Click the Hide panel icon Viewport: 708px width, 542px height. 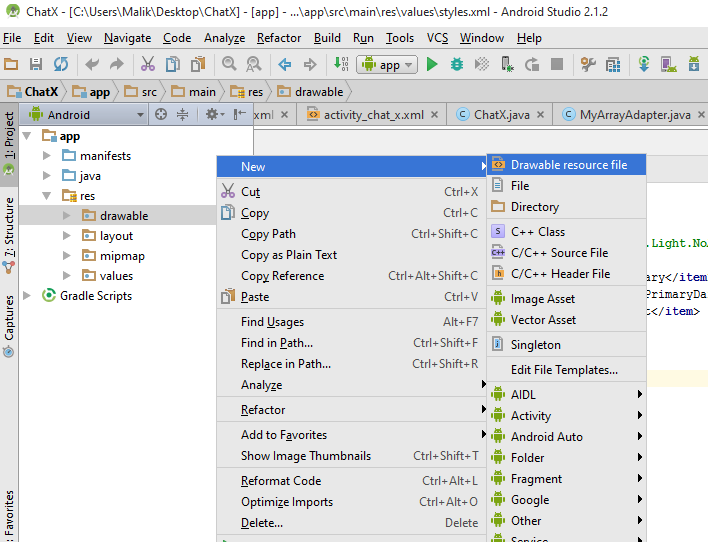239,114
